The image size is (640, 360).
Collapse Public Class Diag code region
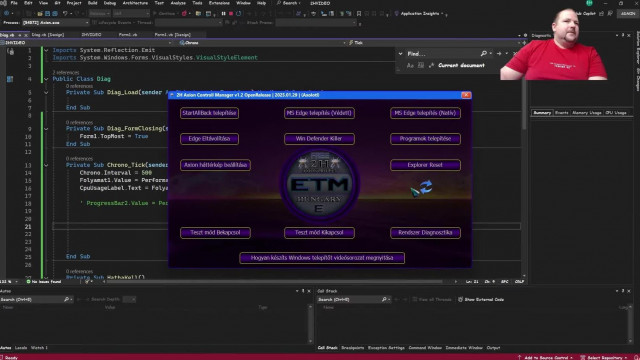tap(46, 79)
